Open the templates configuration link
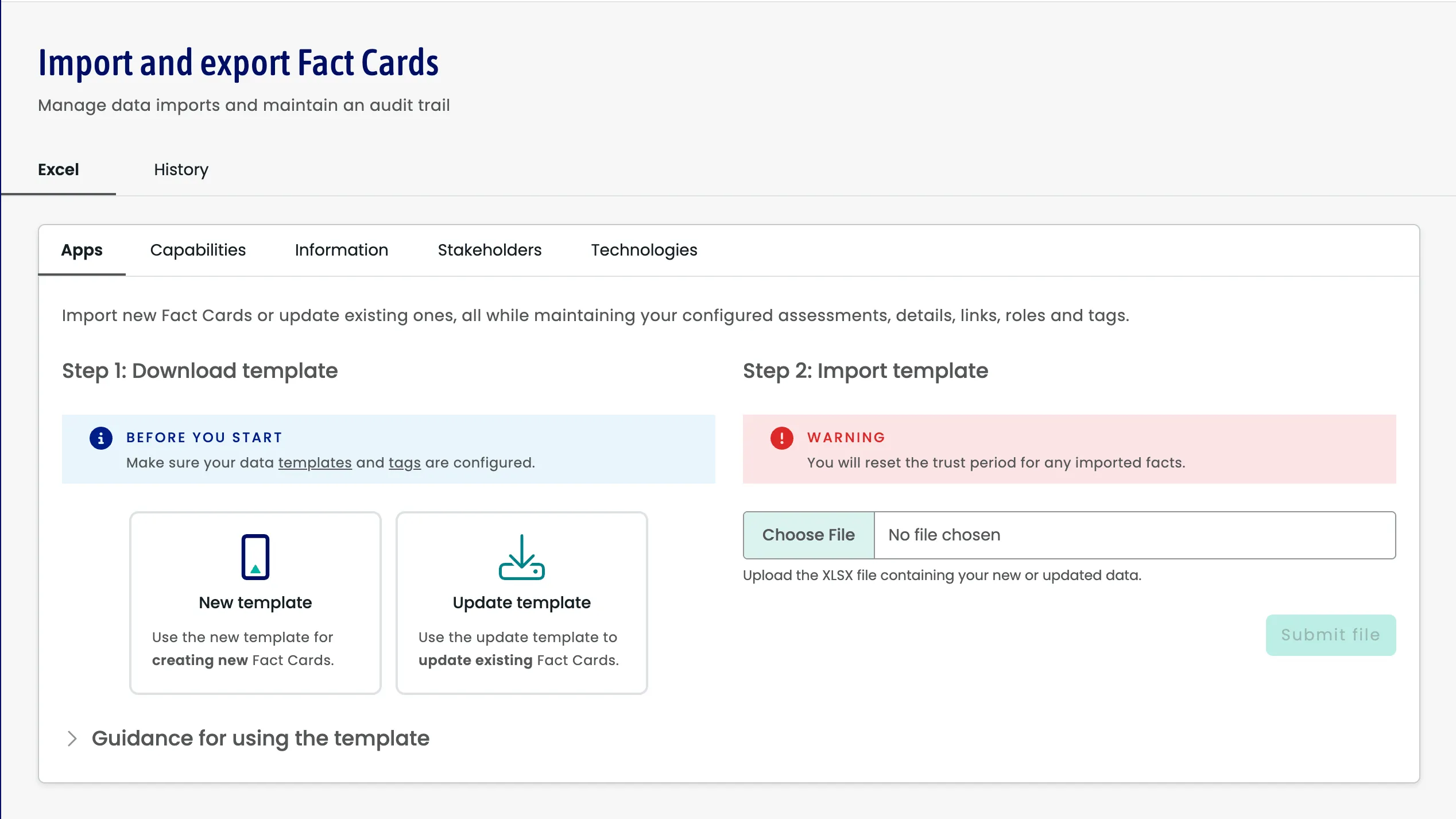Viewport: 1456px width, 819px height. coord(315,462)
